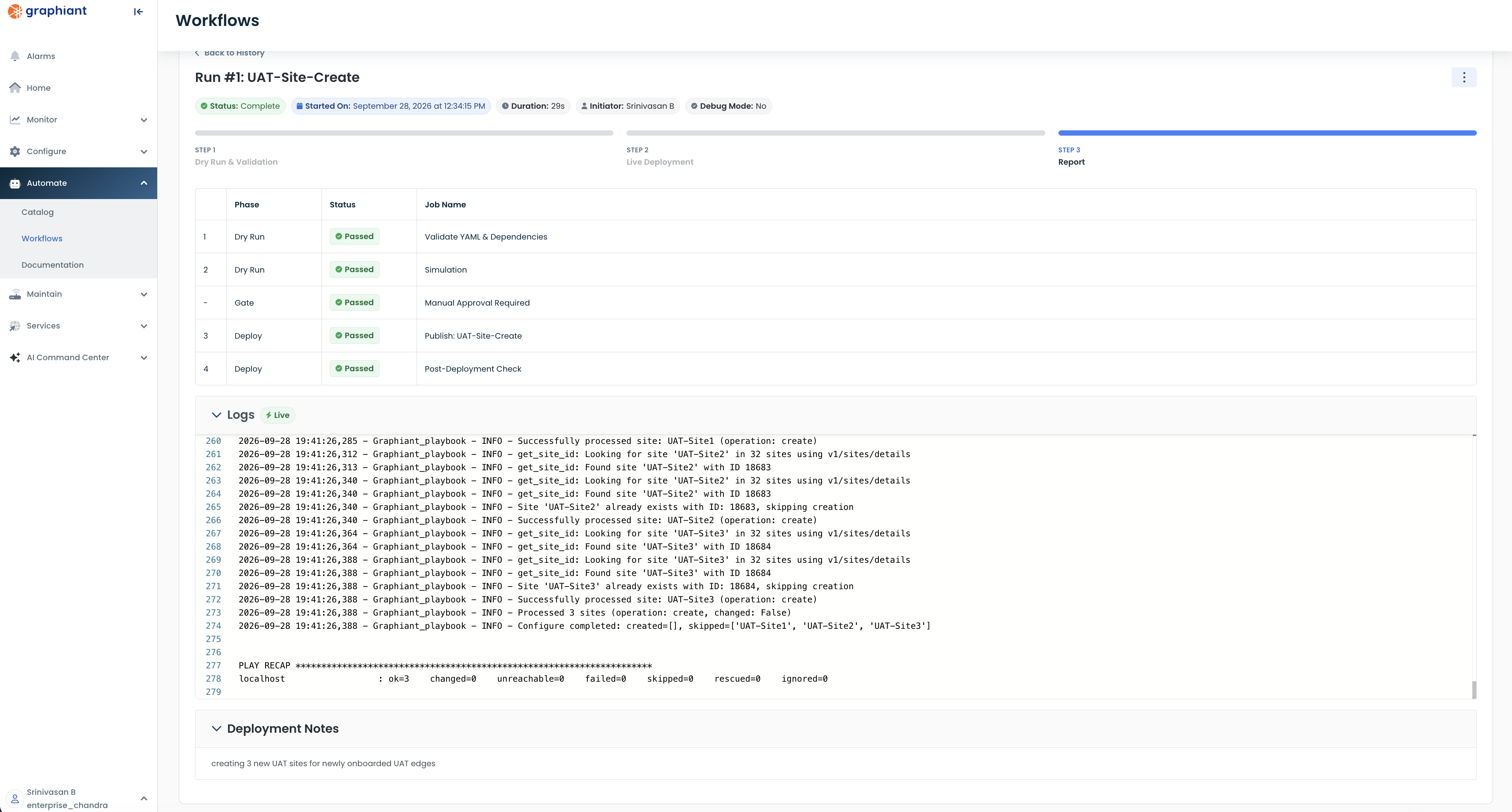Image resolution: width=1512 pixels, height=812 pixels.
Task: Open the Catalog submenu item
Action: click(x=37, y=212)
